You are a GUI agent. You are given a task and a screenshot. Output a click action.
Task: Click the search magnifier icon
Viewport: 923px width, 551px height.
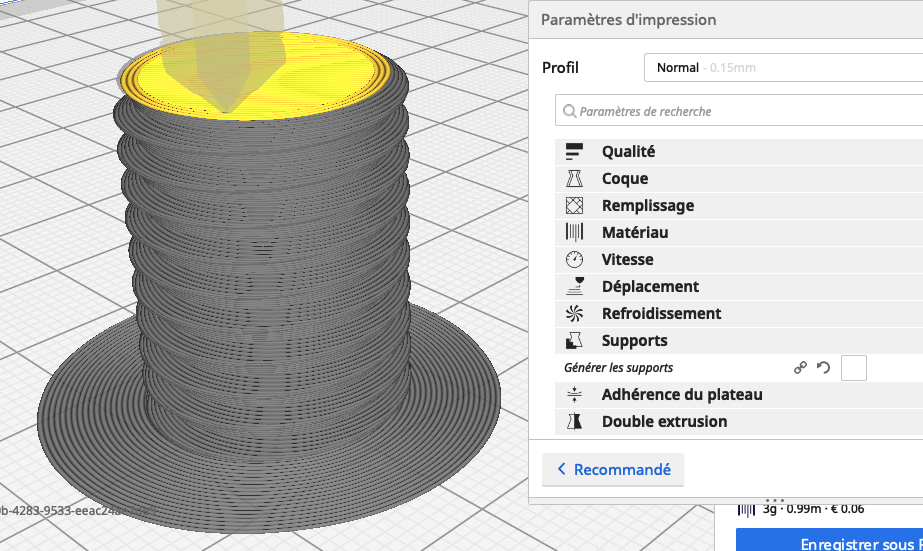pos(569,111)
